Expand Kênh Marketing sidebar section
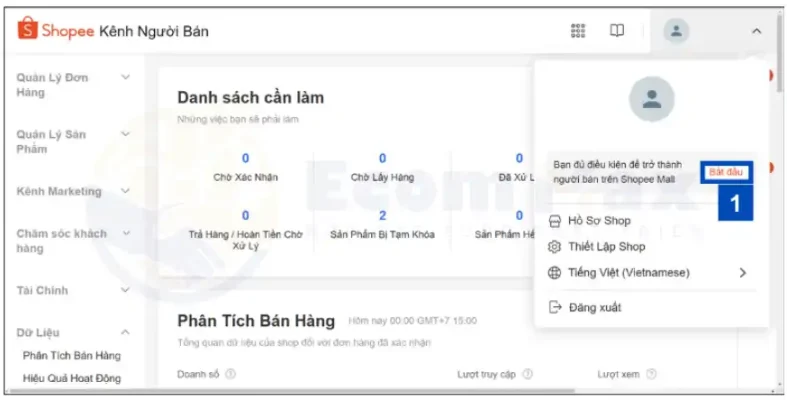The width and height of the screenshot is (787, 400). click(x=125, y=191)
